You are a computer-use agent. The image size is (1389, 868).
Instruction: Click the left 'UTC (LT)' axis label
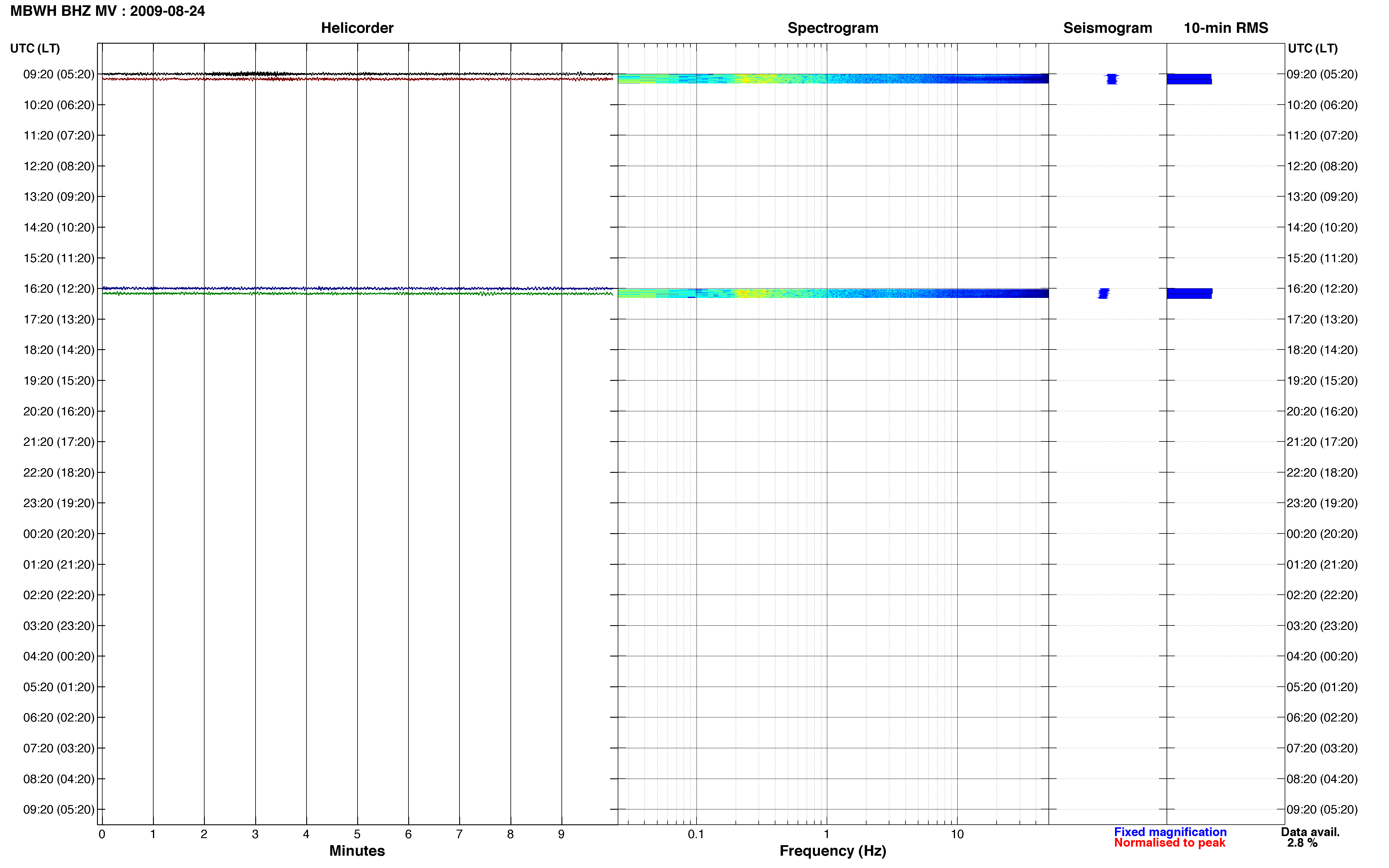click(35, 48)
